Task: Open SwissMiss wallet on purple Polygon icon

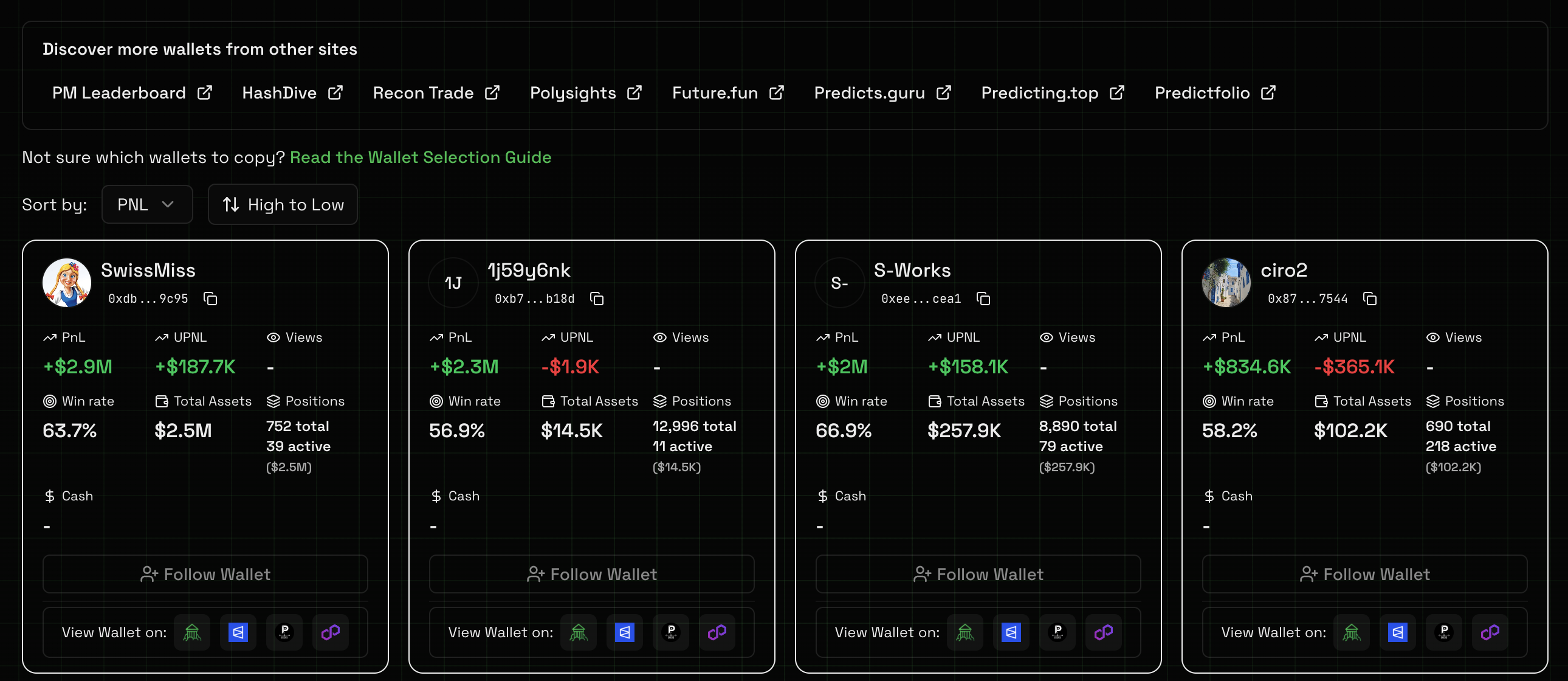Action: pos(330,632)
